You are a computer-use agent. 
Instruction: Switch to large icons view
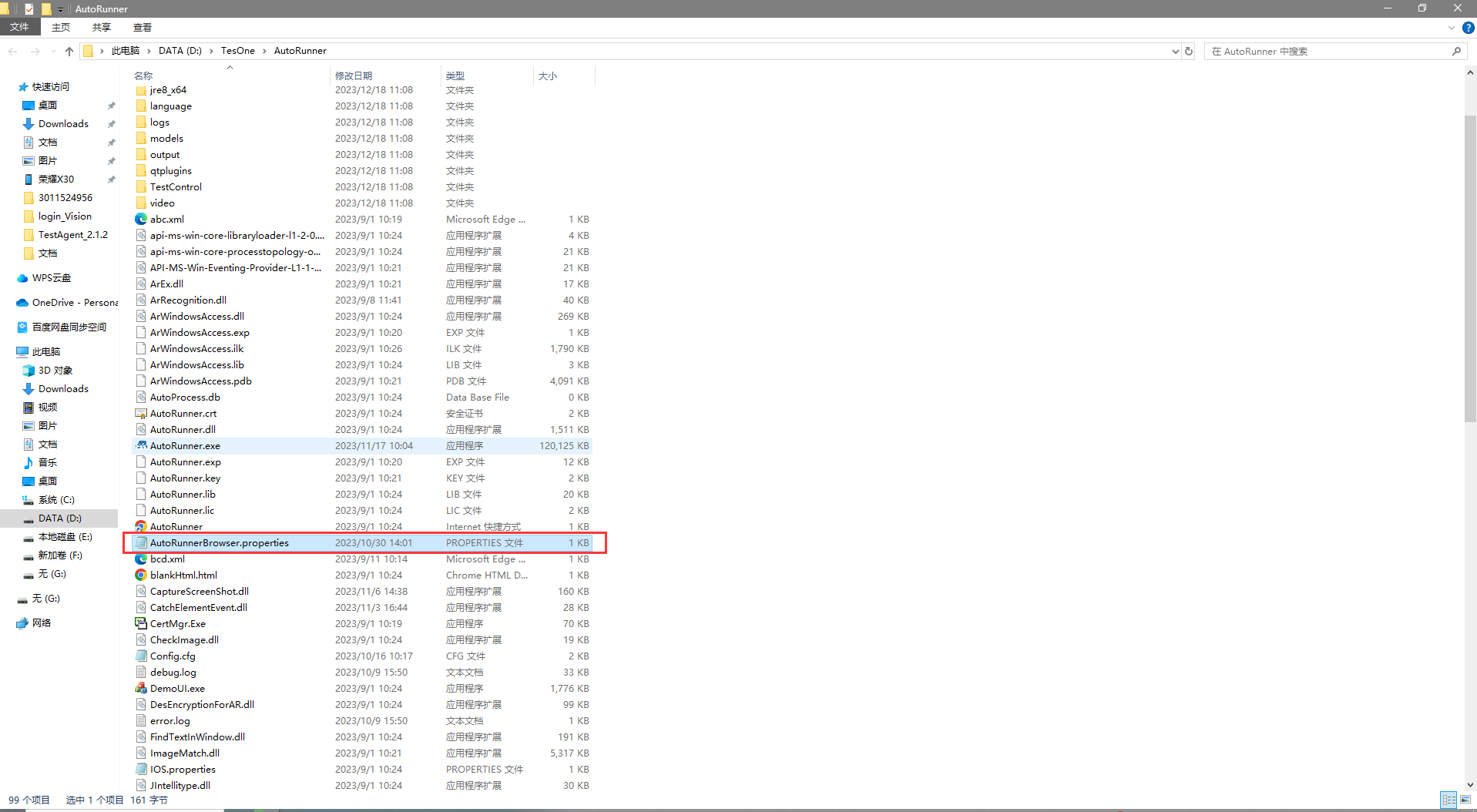point(1465,800)
